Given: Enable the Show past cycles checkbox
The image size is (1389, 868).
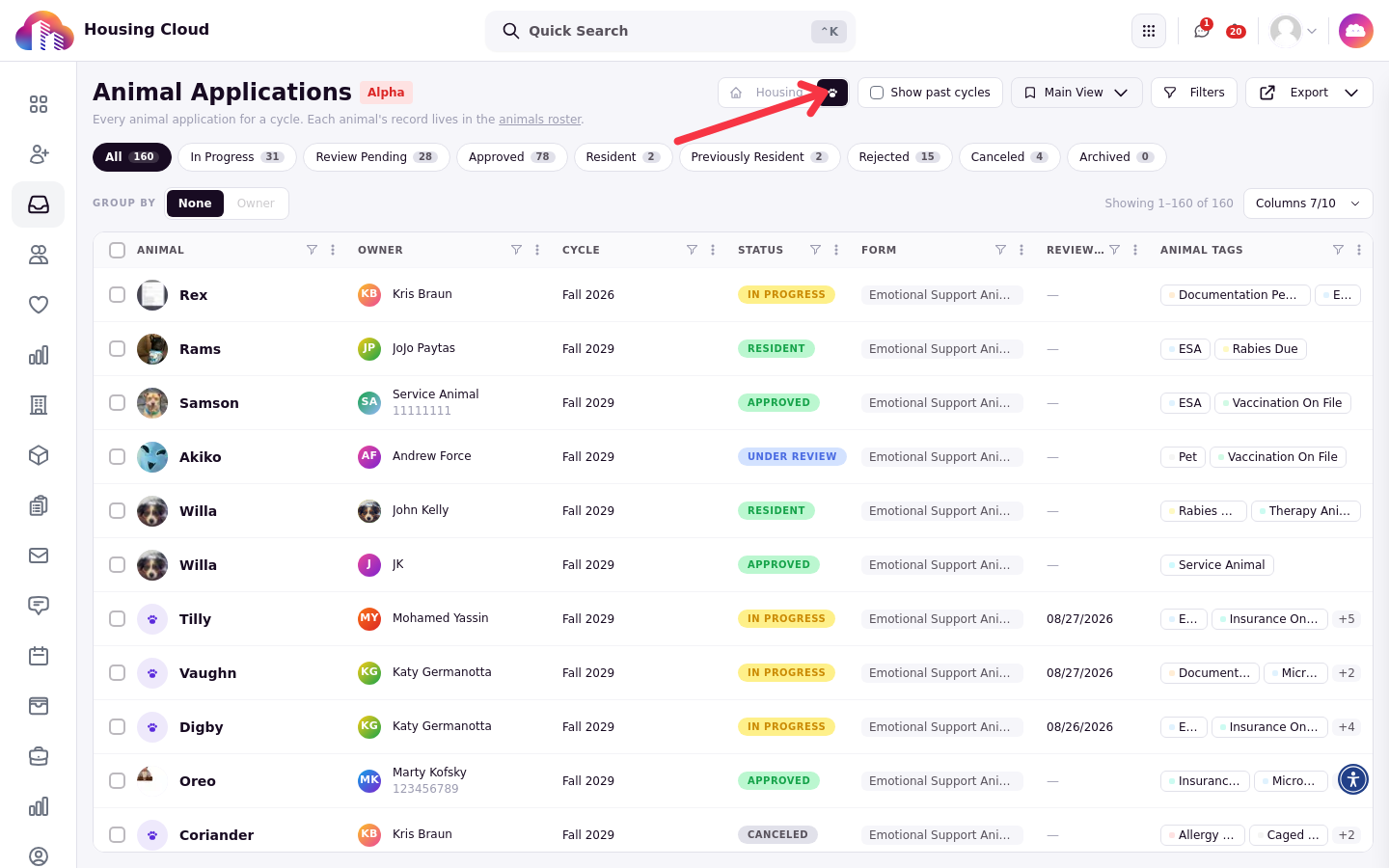Looking at the screenshot, I should [x=877, y=93].
